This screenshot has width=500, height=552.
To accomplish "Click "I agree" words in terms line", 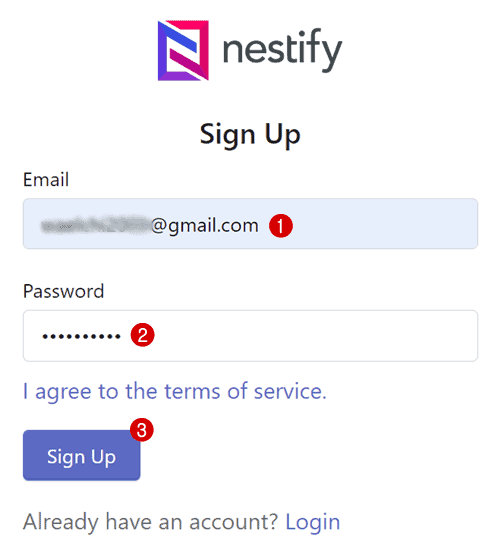I will point(57,391).
